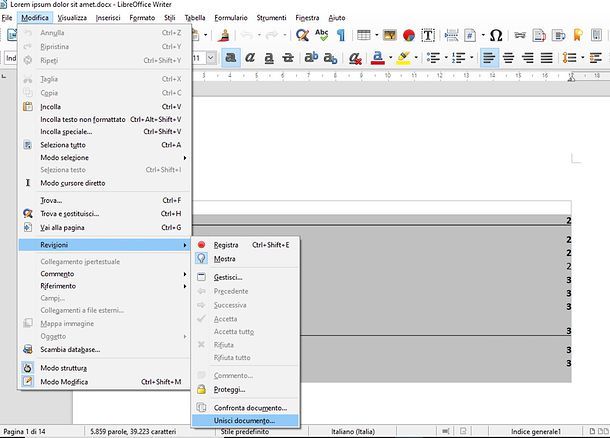Open the Aiuto menu

pos(337,18)
